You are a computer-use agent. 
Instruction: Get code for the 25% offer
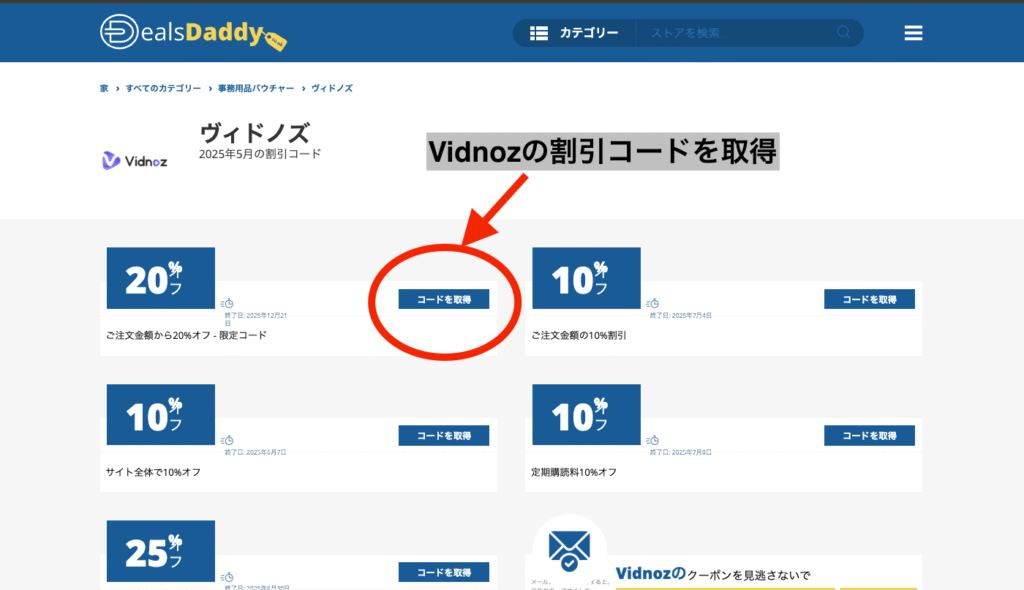(443, 572)
